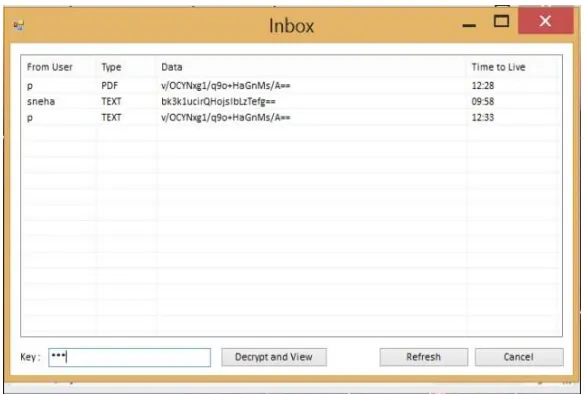Screen dimensions: 586x394
Task: Click the Inbox window application icon
Action: (19, 25)
